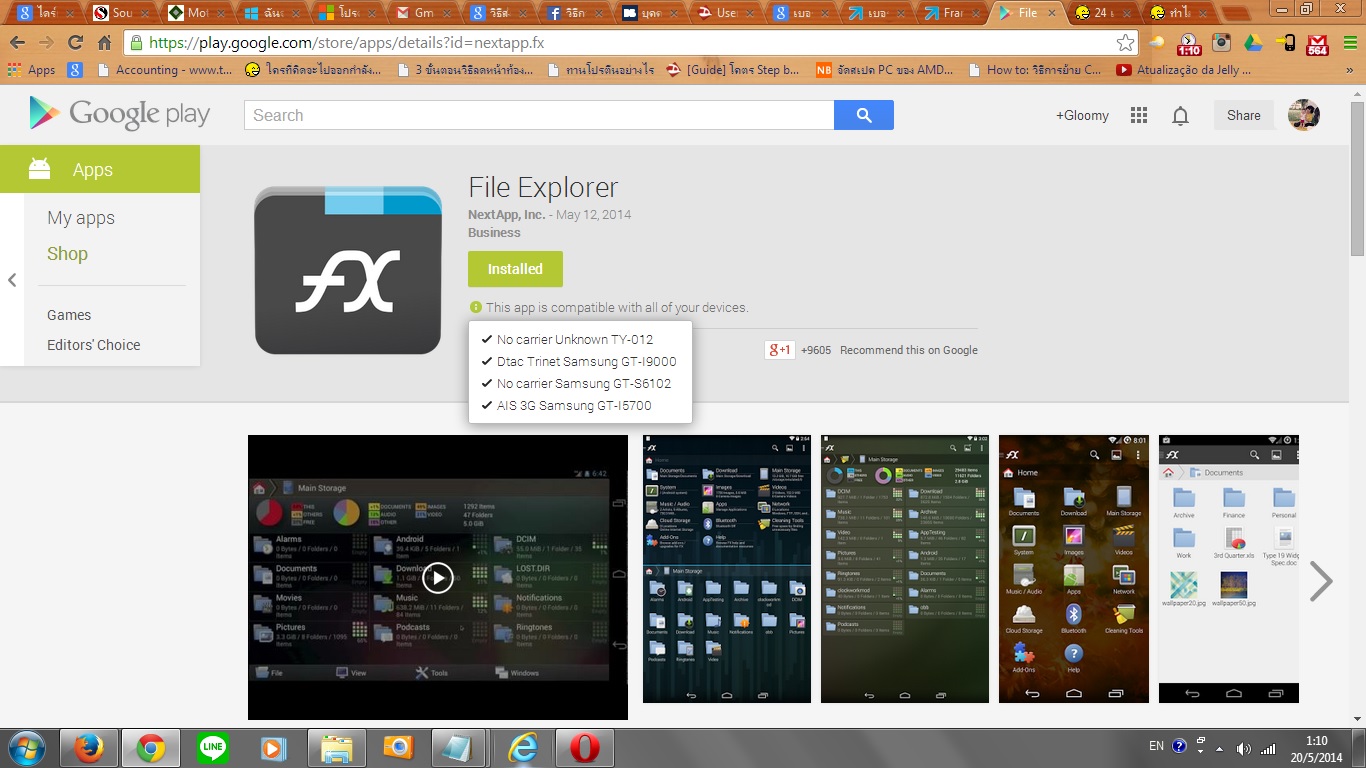Click the EN language indicator
Screen dimensions: 1366x768
pyautogui.click(x=1156, y=747)
